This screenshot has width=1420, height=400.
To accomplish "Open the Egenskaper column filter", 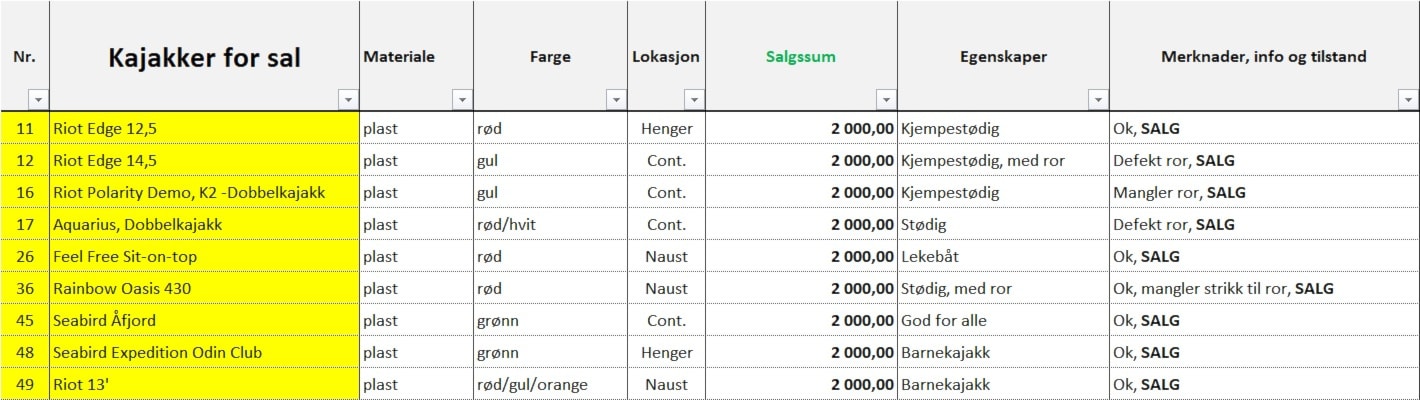I will click(1098, 99).
